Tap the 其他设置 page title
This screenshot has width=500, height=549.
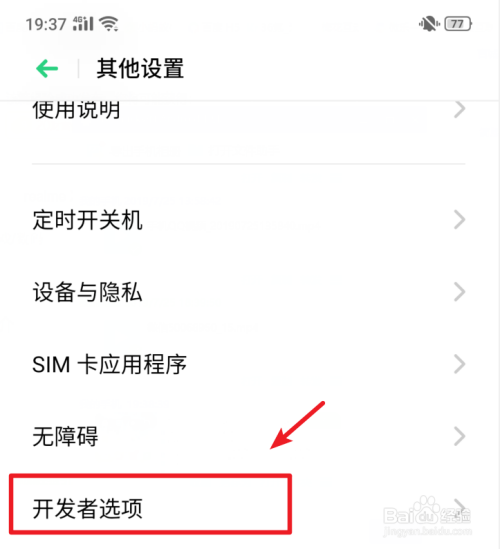pyautogui.click(x=140, y=68)
